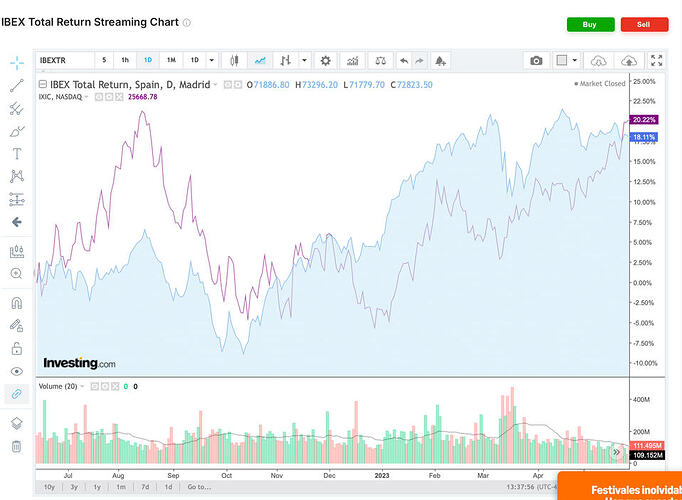Select the 1h interval tab

pos(125,60)
